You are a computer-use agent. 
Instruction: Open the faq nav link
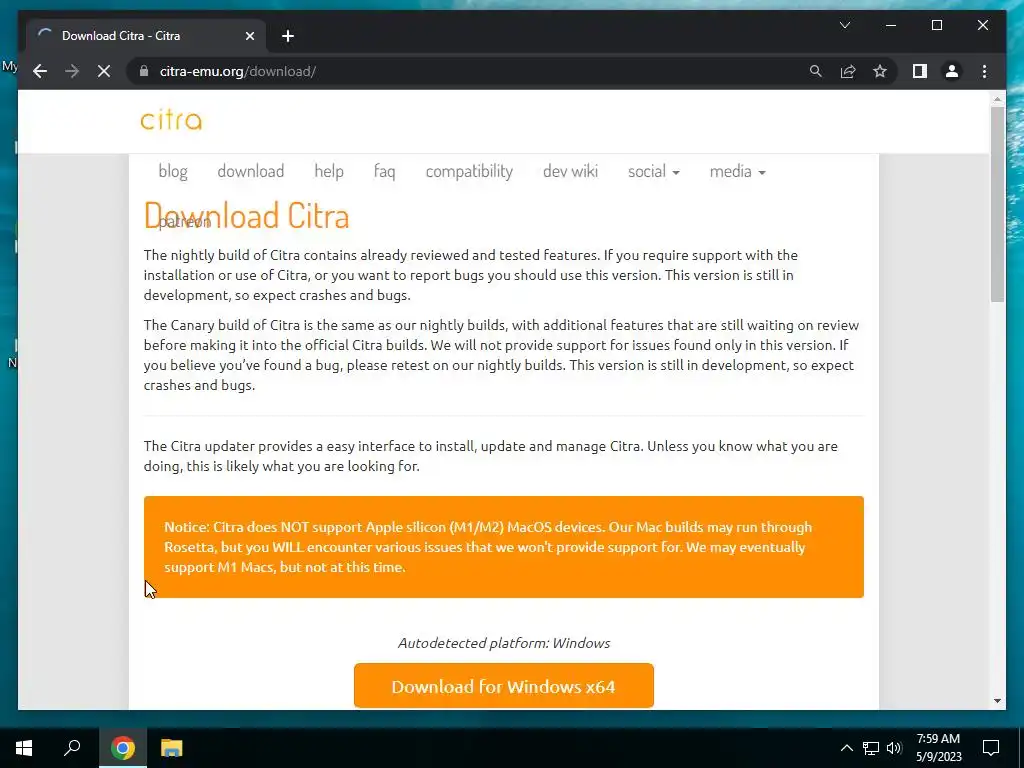(385, 171)
